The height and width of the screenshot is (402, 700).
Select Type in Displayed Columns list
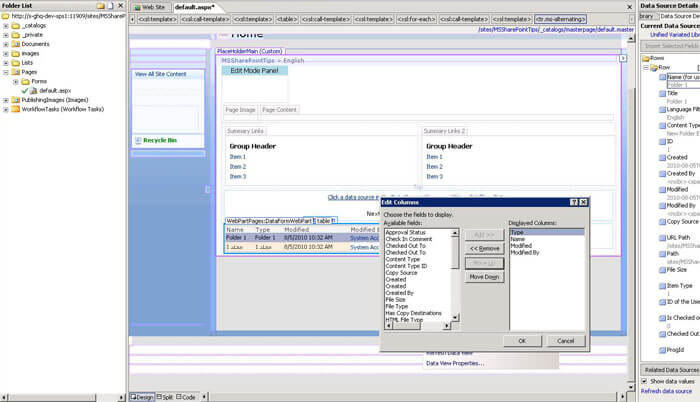coord(547,232)
